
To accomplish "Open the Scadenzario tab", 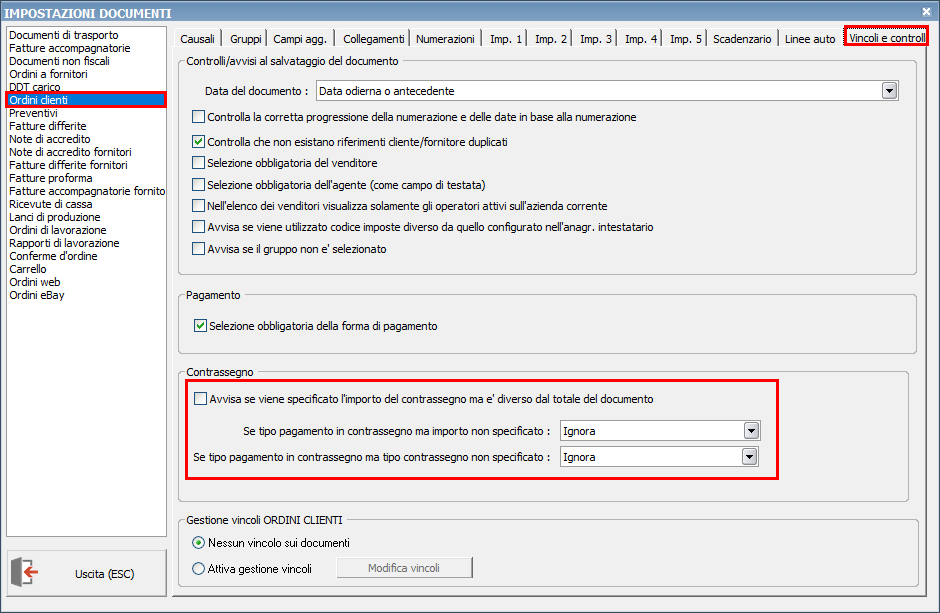I will [x=742, y=39].
